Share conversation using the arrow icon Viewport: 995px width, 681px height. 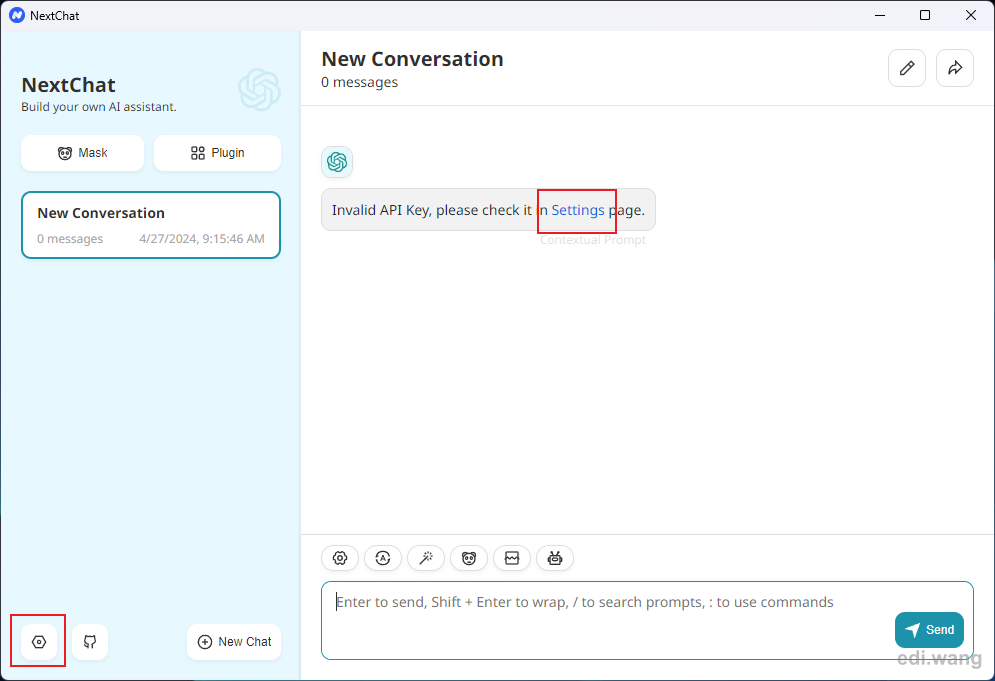pyautogui.click(x=954, y=68)
